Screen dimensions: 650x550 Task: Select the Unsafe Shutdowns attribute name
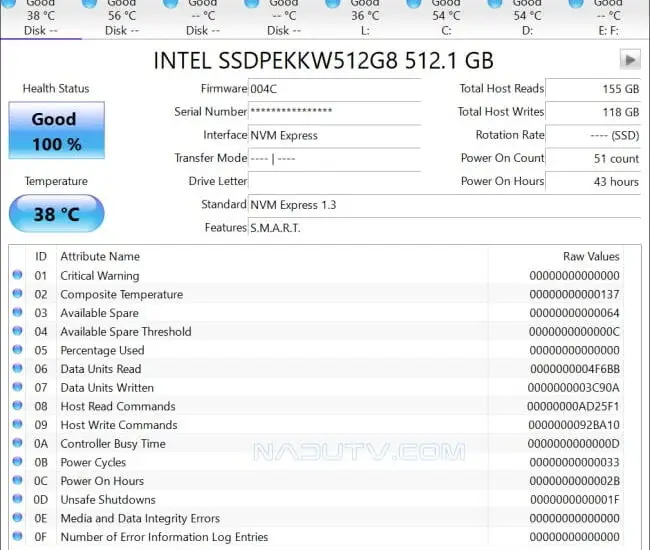108,499
